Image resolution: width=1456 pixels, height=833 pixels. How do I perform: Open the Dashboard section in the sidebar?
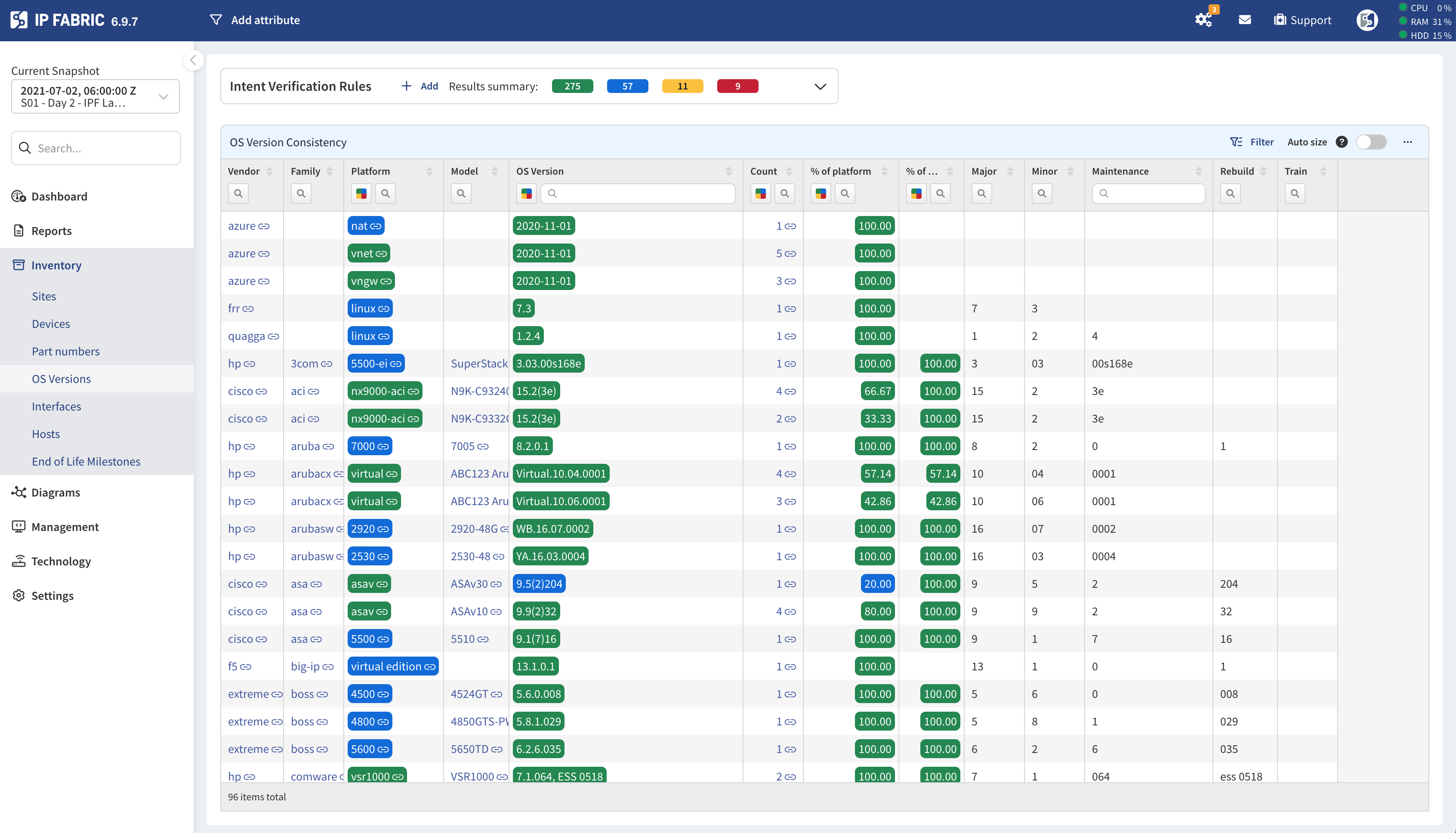59,196
